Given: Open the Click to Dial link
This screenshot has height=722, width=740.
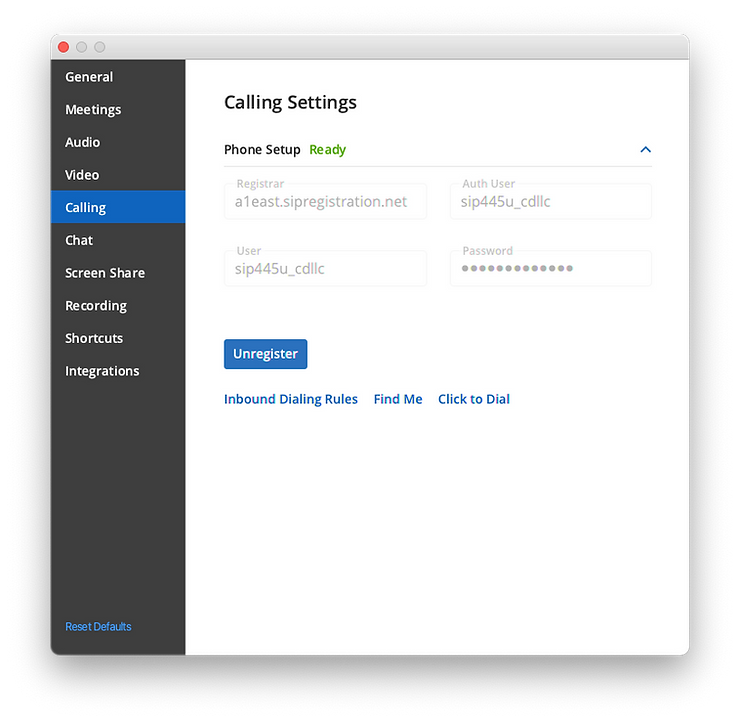Looking at the screenshot, I should pyautogui.click(x=474, y=399).
